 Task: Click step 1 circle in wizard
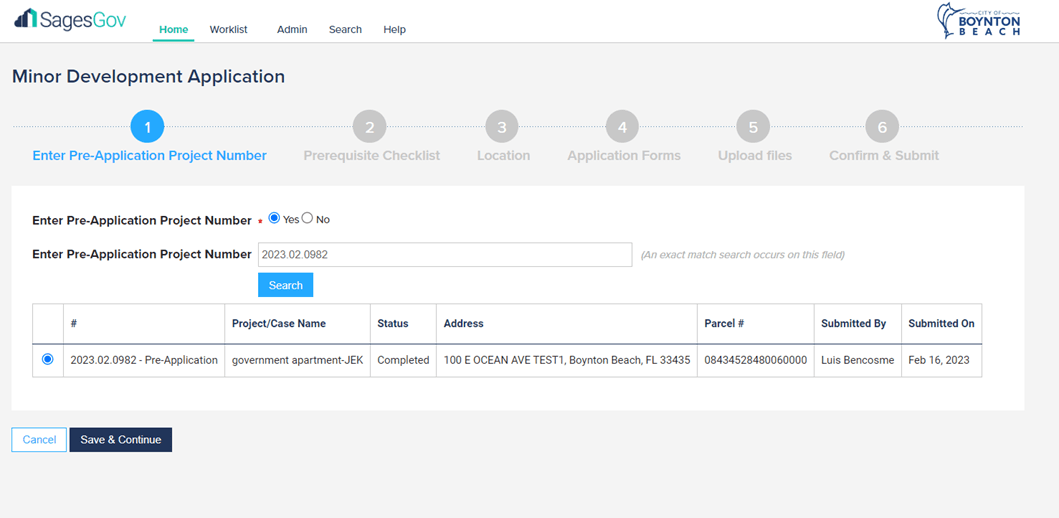[147, 127]
